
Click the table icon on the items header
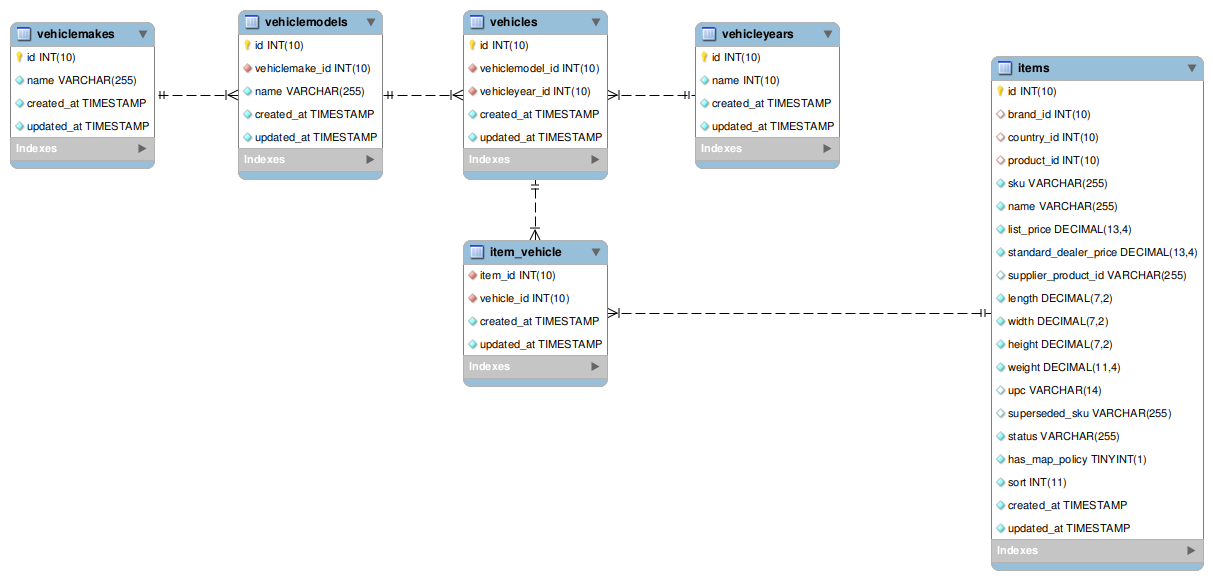tap(1005, 68)
